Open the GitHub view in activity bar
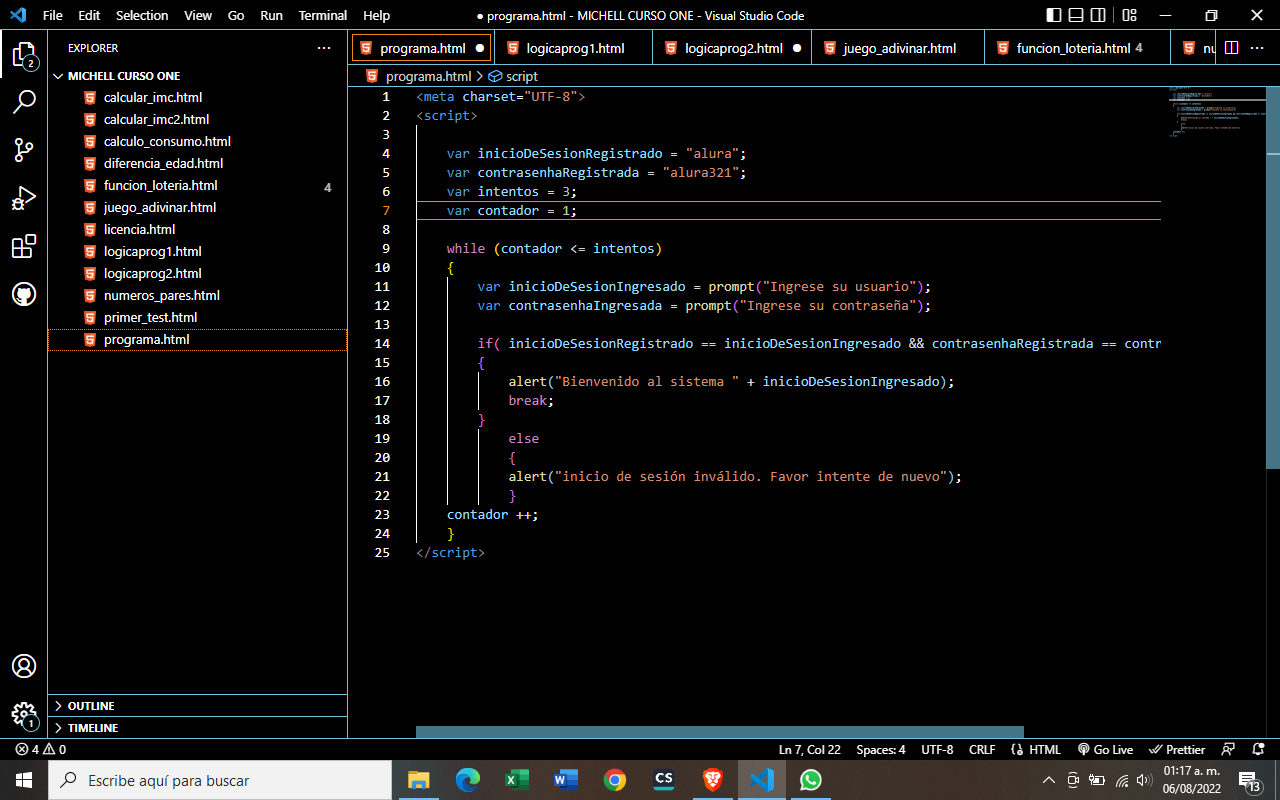 (x=24, y=294)
